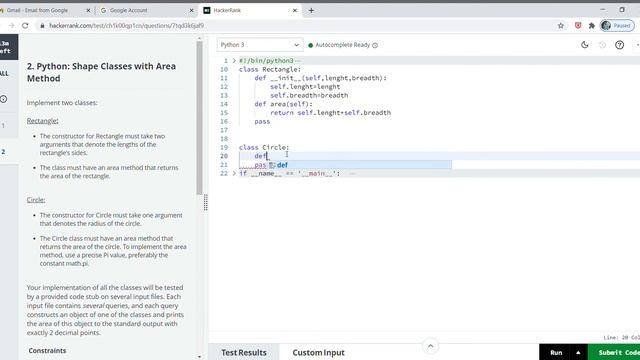The image size is (640, 360).
Task: Click the question title 'Python: Shape Classes with Area Method'
Action: [101, 72]
